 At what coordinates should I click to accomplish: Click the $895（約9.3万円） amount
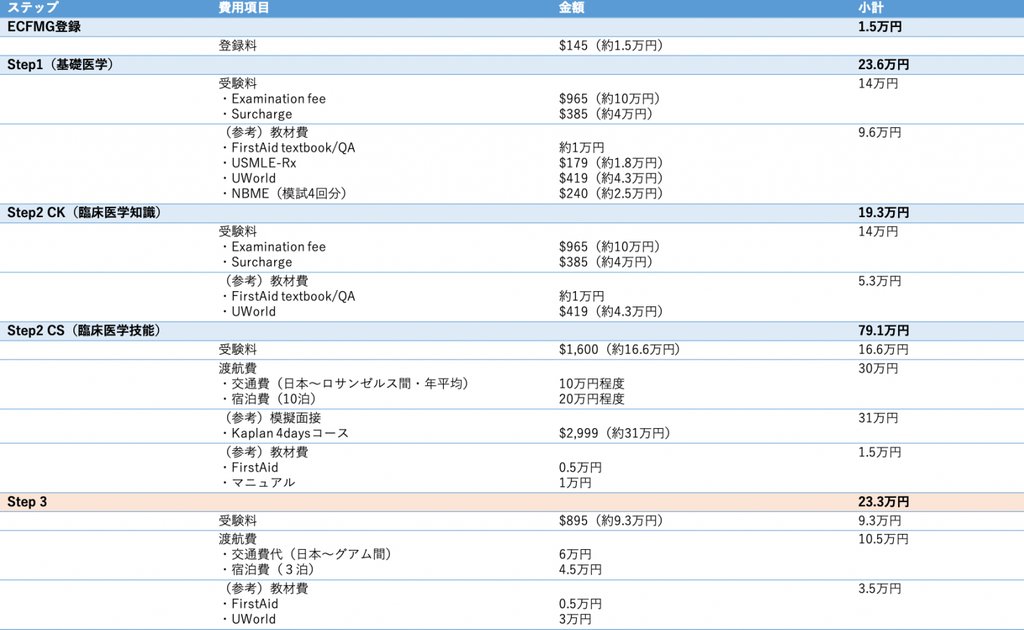[610, 521]
